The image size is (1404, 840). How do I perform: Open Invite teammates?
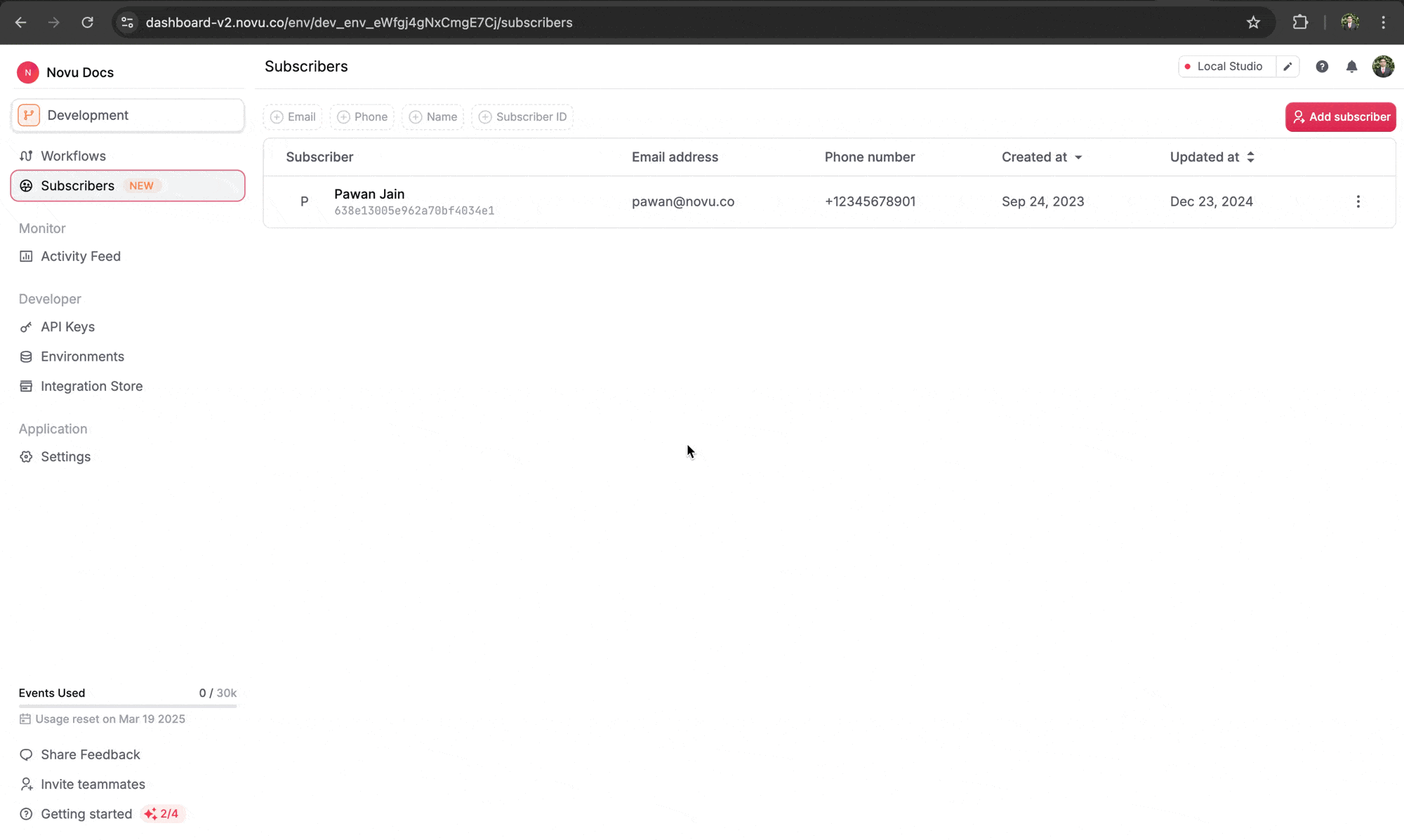[92, 784]
